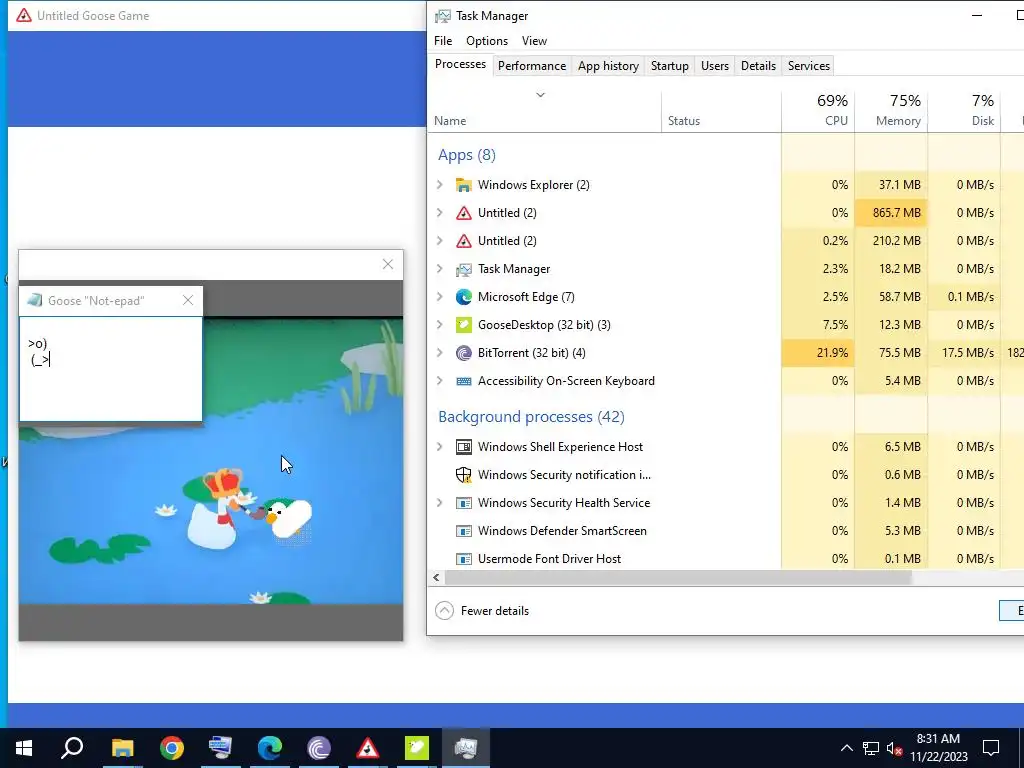Switch to the Performance tab

point(532,66)
